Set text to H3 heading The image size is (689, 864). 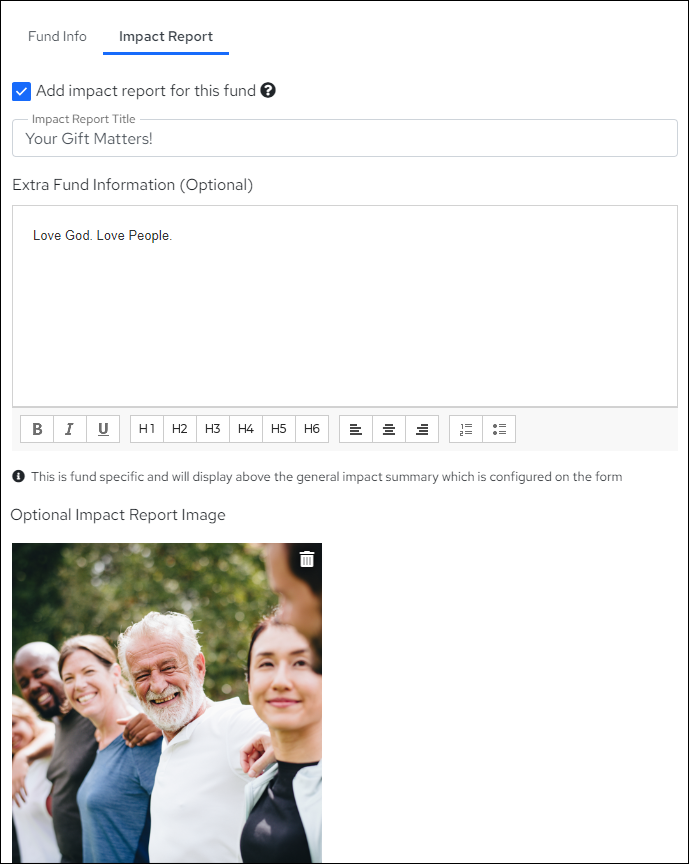coord(213,429)
